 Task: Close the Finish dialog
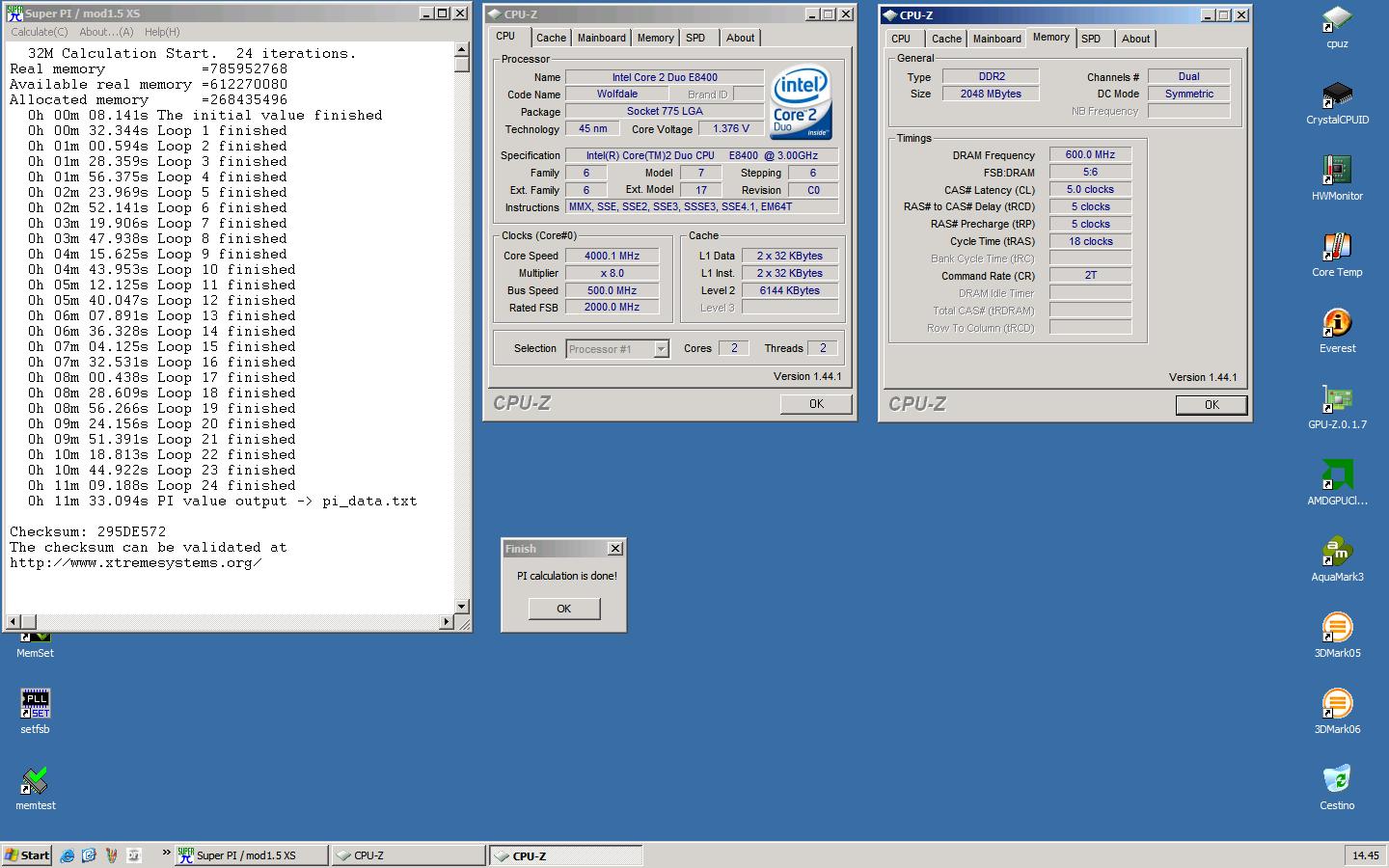615,549
